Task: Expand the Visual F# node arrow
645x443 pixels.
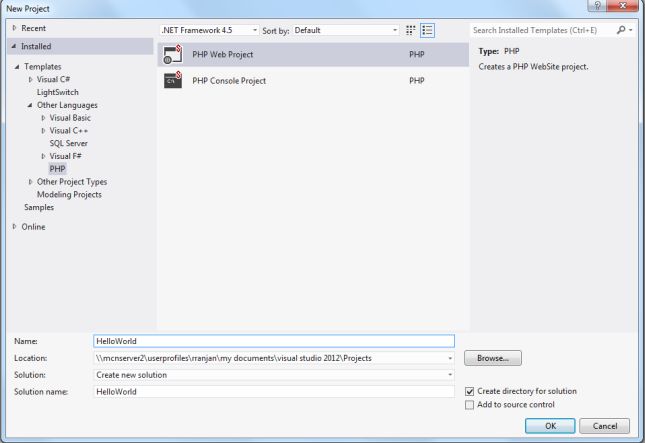Action: click(x=43, y=156)
